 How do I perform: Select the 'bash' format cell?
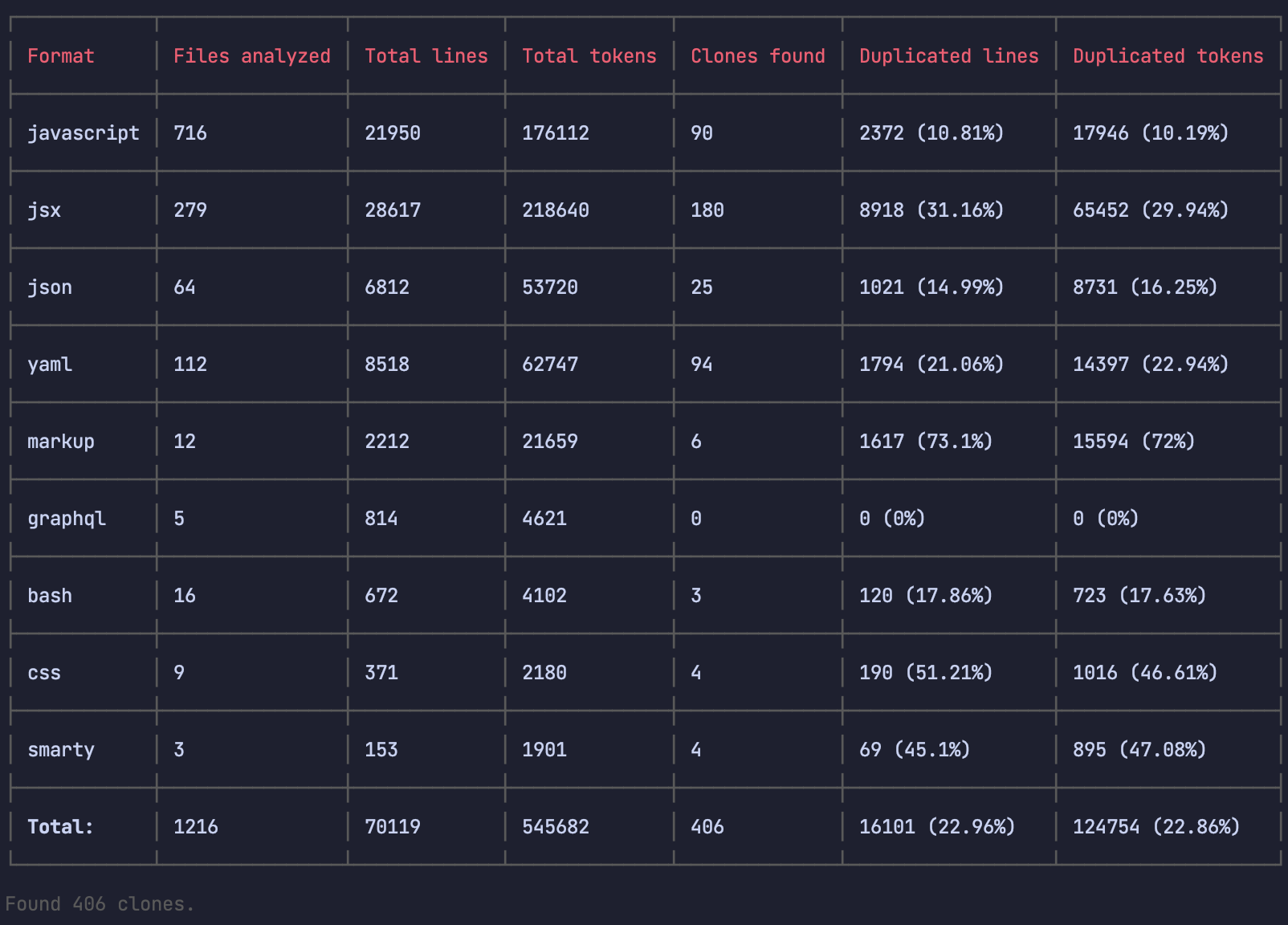coord(50,596)
